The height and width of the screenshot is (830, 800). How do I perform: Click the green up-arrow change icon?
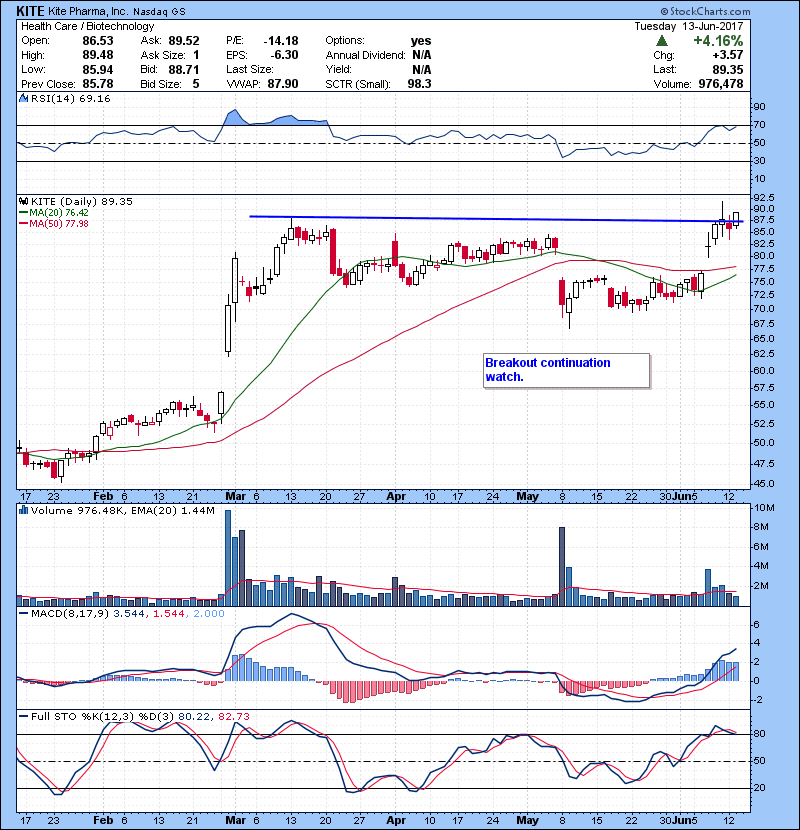click(x=661, y=41)
